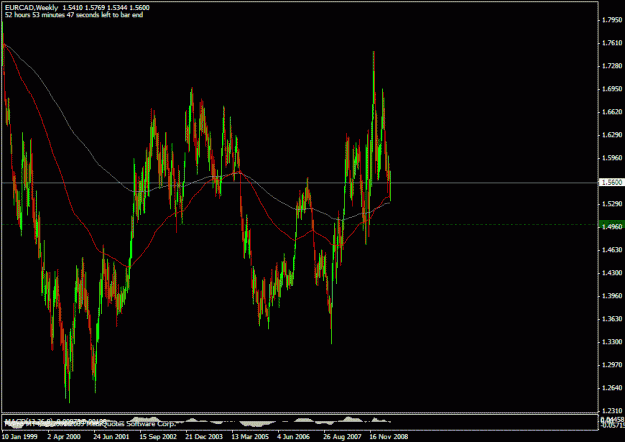
Task: Click the 1.5960 price axis value
Action: coord(613,158)
